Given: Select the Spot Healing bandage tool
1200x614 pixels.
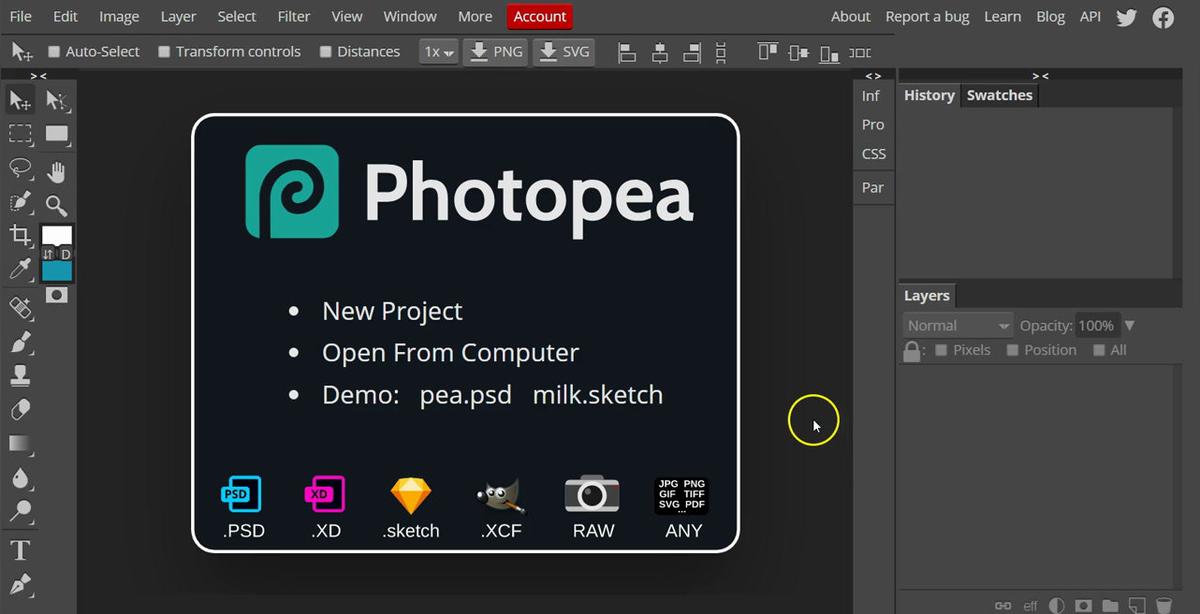Looking at the screenshot, I should coord(20,308).
